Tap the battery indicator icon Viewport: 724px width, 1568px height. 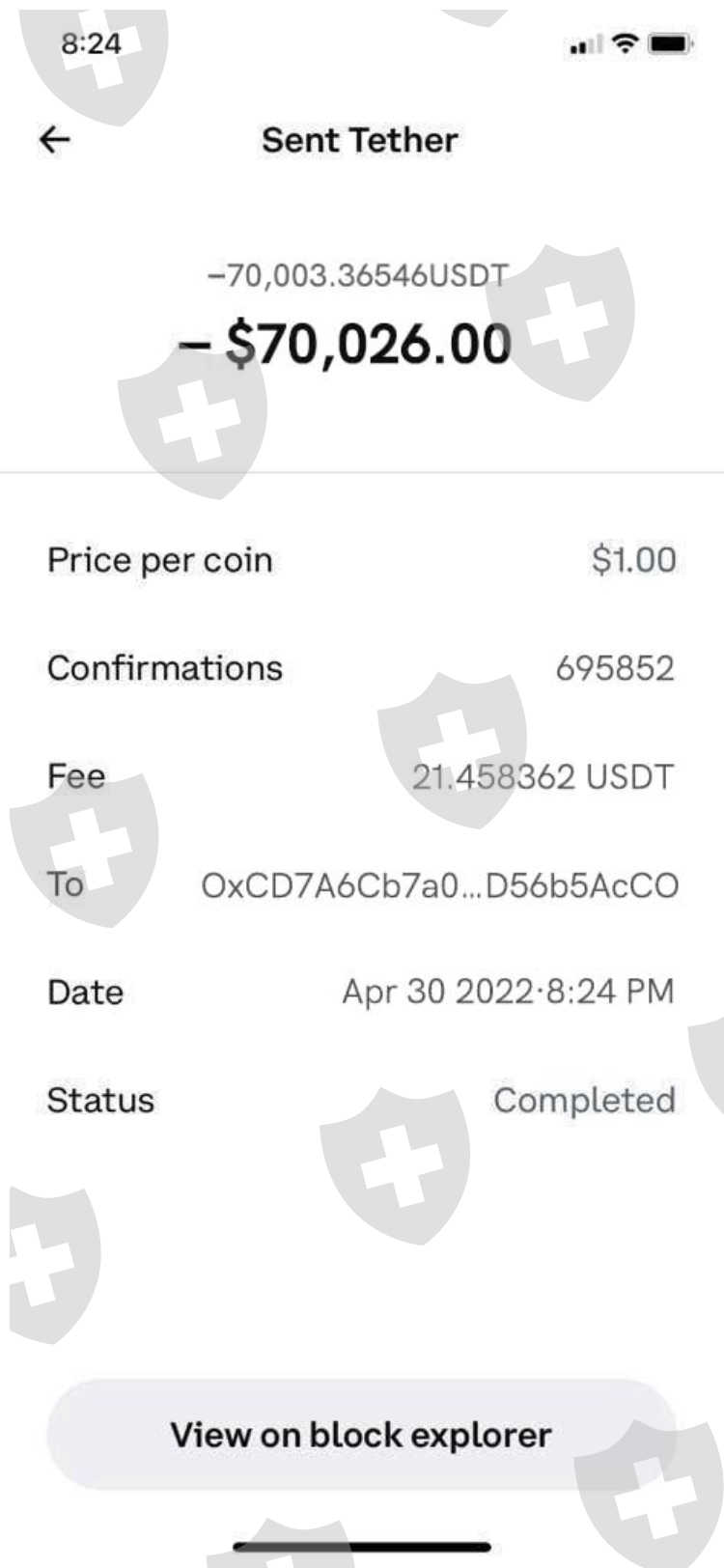pos(671,43)
